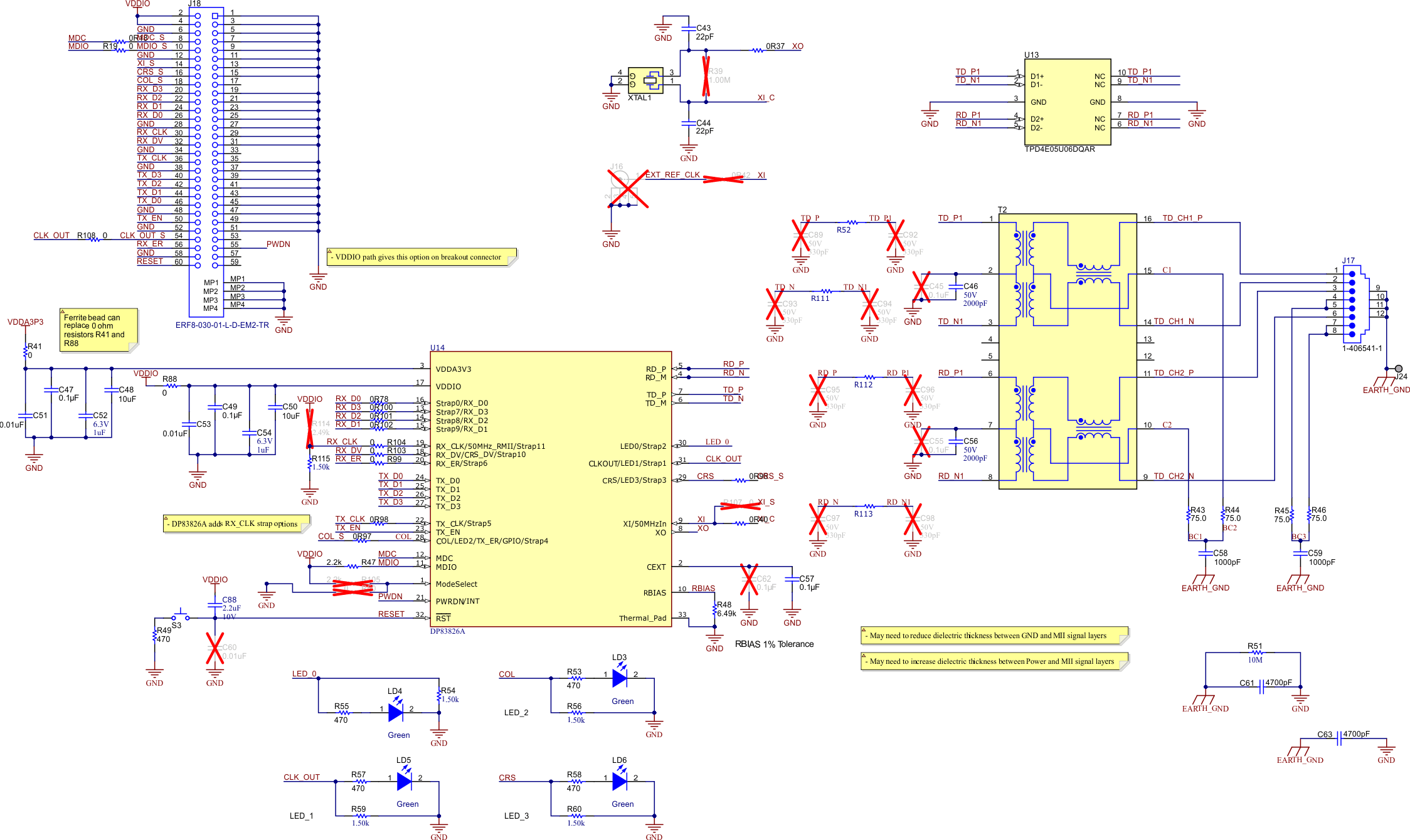
Task: Click the S3 reset pushbutton switch
Action: point(181,616)
